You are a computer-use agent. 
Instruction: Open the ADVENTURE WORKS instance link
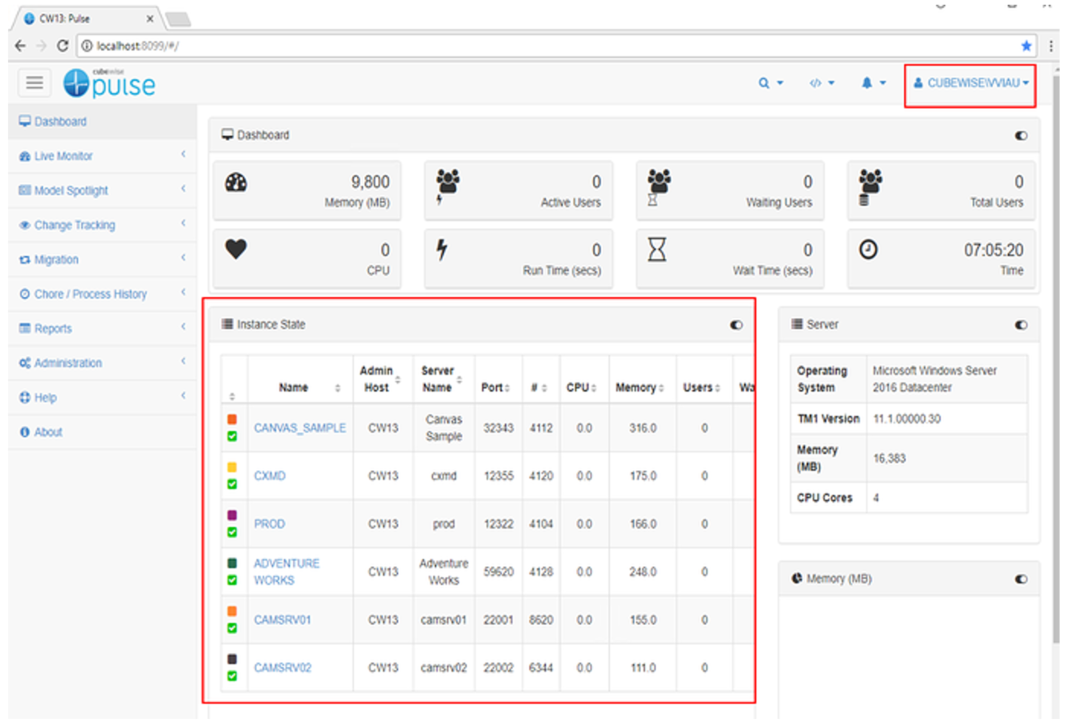[x=286, y=572]
